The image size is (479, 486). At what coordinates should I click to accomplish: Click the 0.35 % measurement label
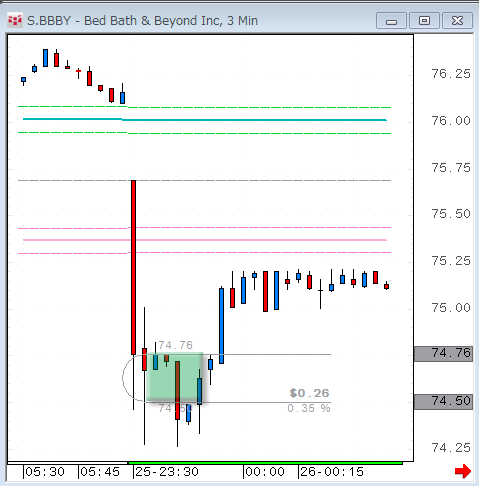(309, 408)
